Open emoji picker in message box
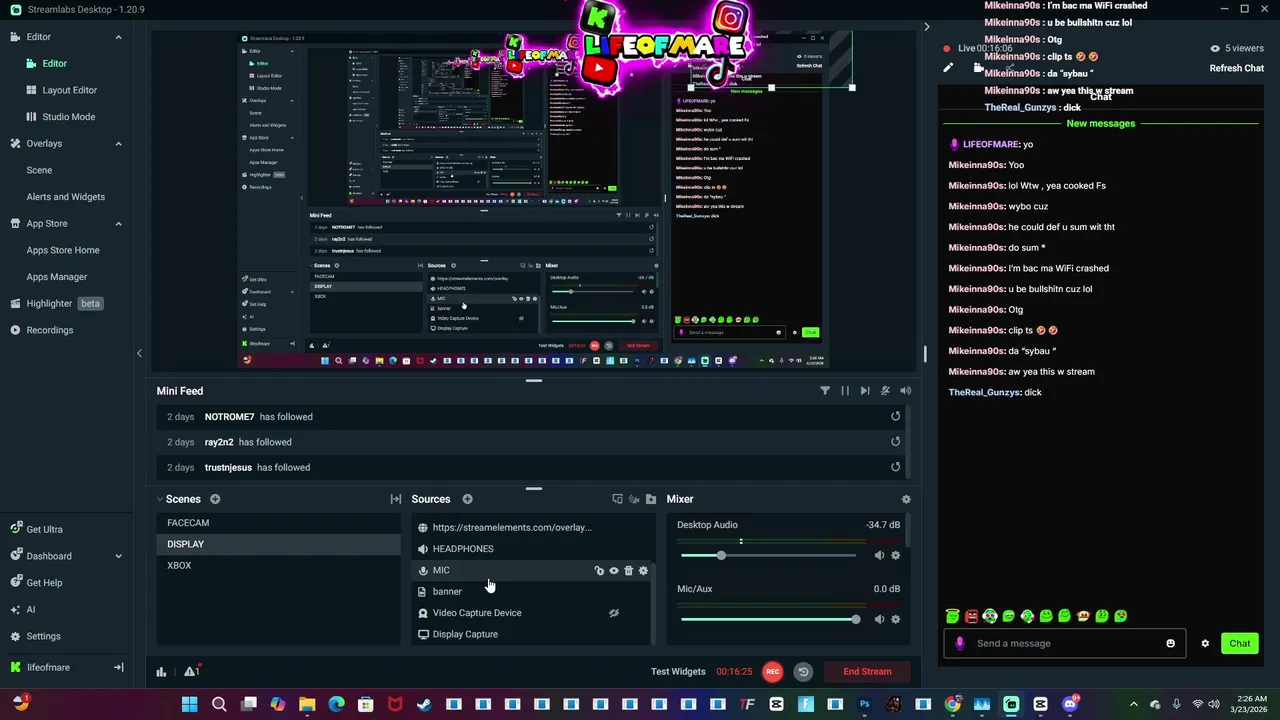This screenshot has height=720, width=1280. pyautogui.click(x=1170, y=644)
